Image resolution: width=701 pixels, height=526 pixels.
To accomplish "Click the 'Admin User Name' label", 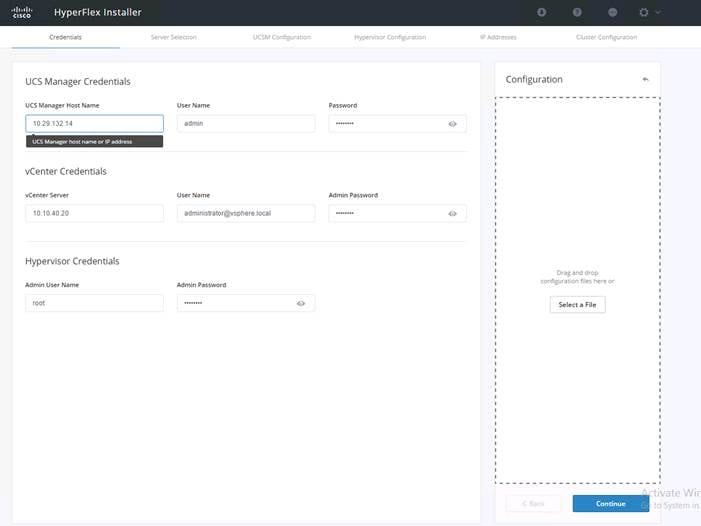I will (52, 285).
